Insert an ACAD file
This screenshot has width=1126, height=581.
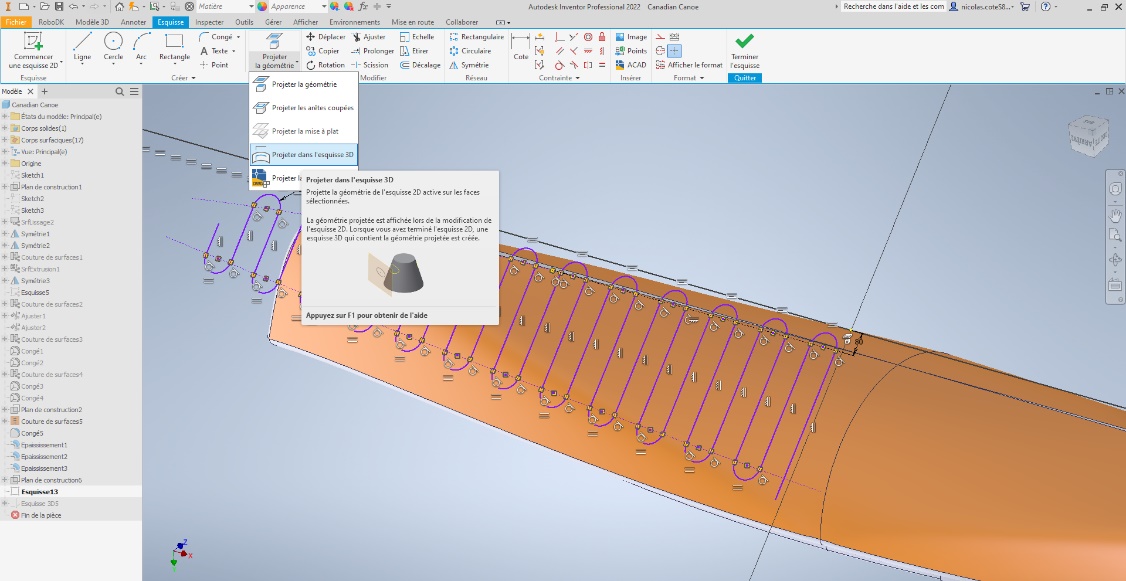click(631, 65)
